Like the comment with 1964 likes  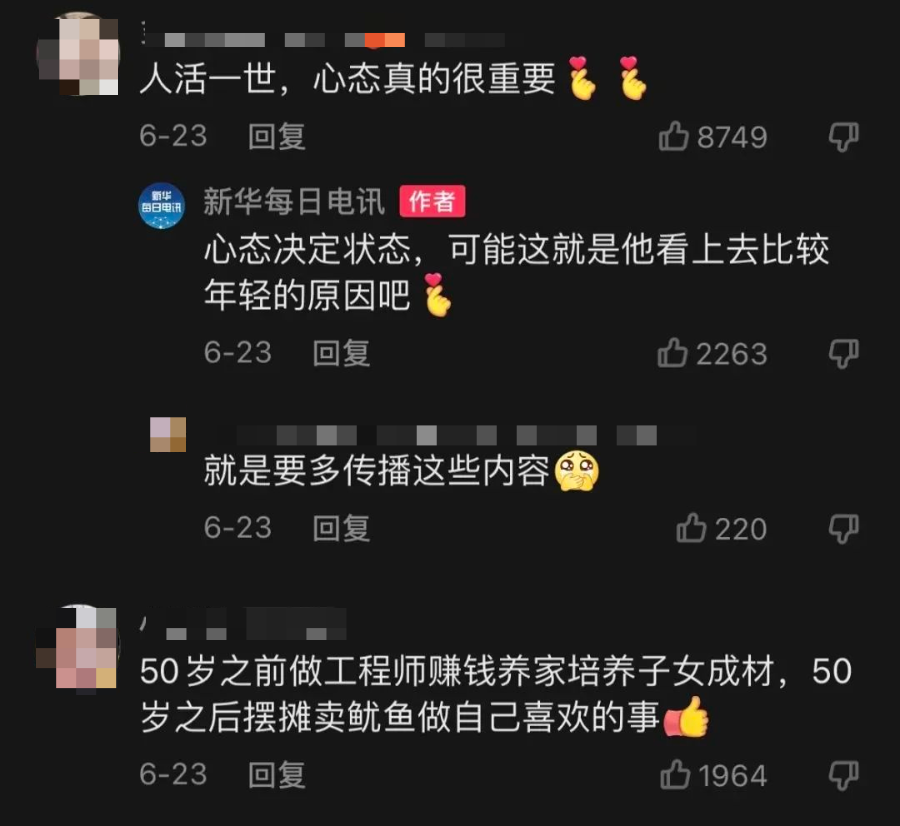[x=675, y=774]
